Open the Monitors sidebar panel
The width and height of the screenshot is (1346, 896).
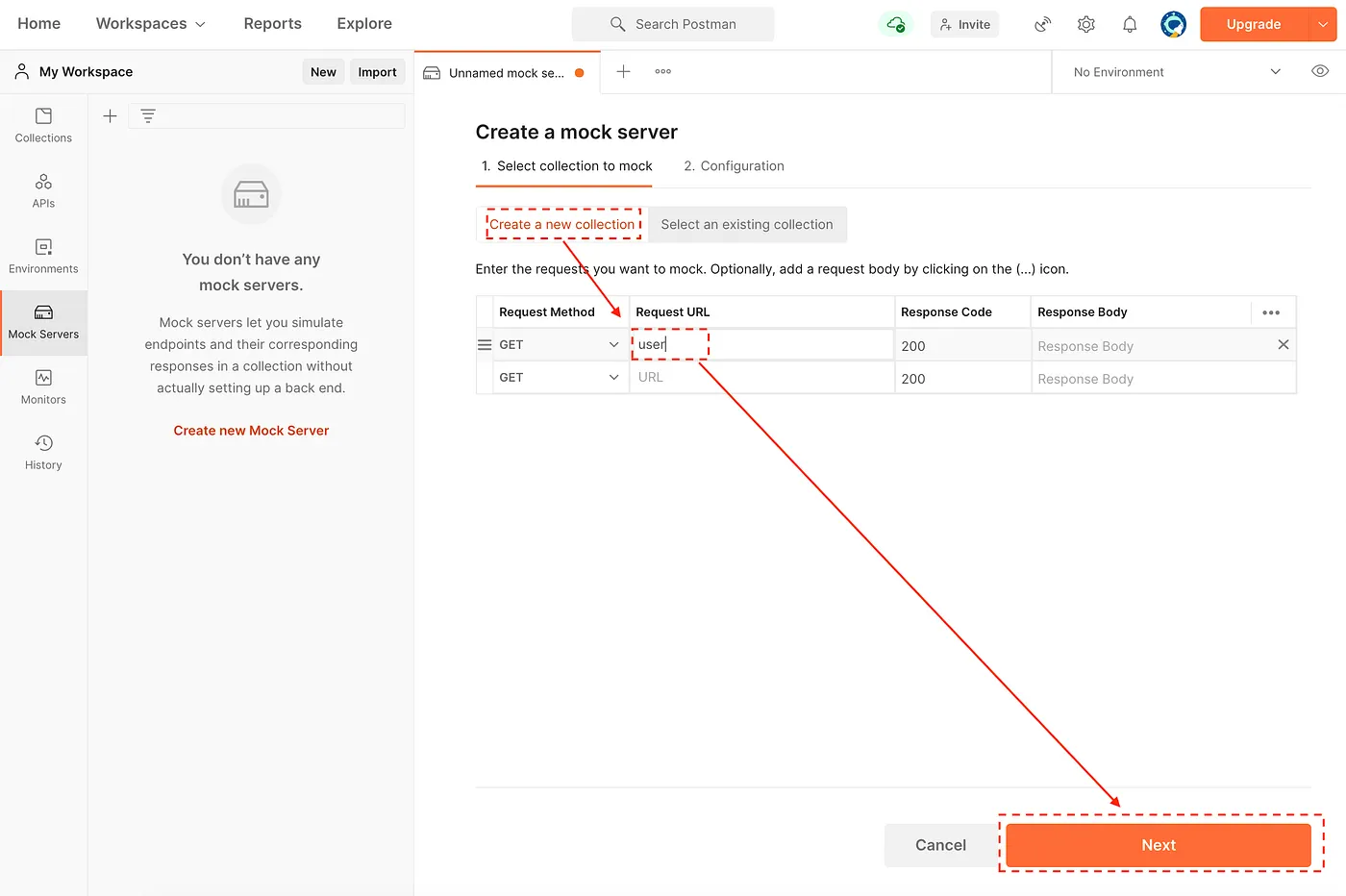43,387
